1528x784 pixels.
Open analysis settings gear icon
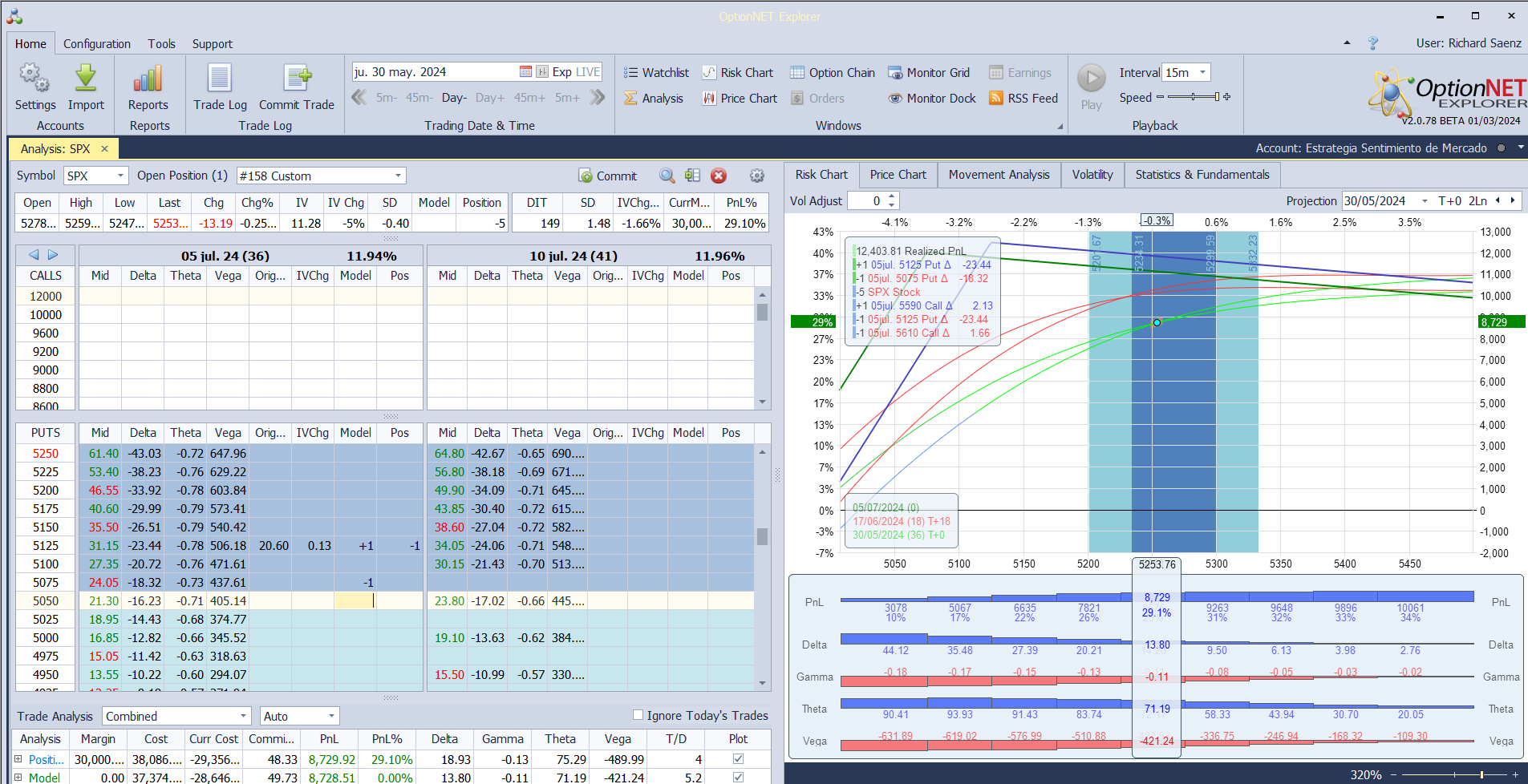[x=756, y=176]
